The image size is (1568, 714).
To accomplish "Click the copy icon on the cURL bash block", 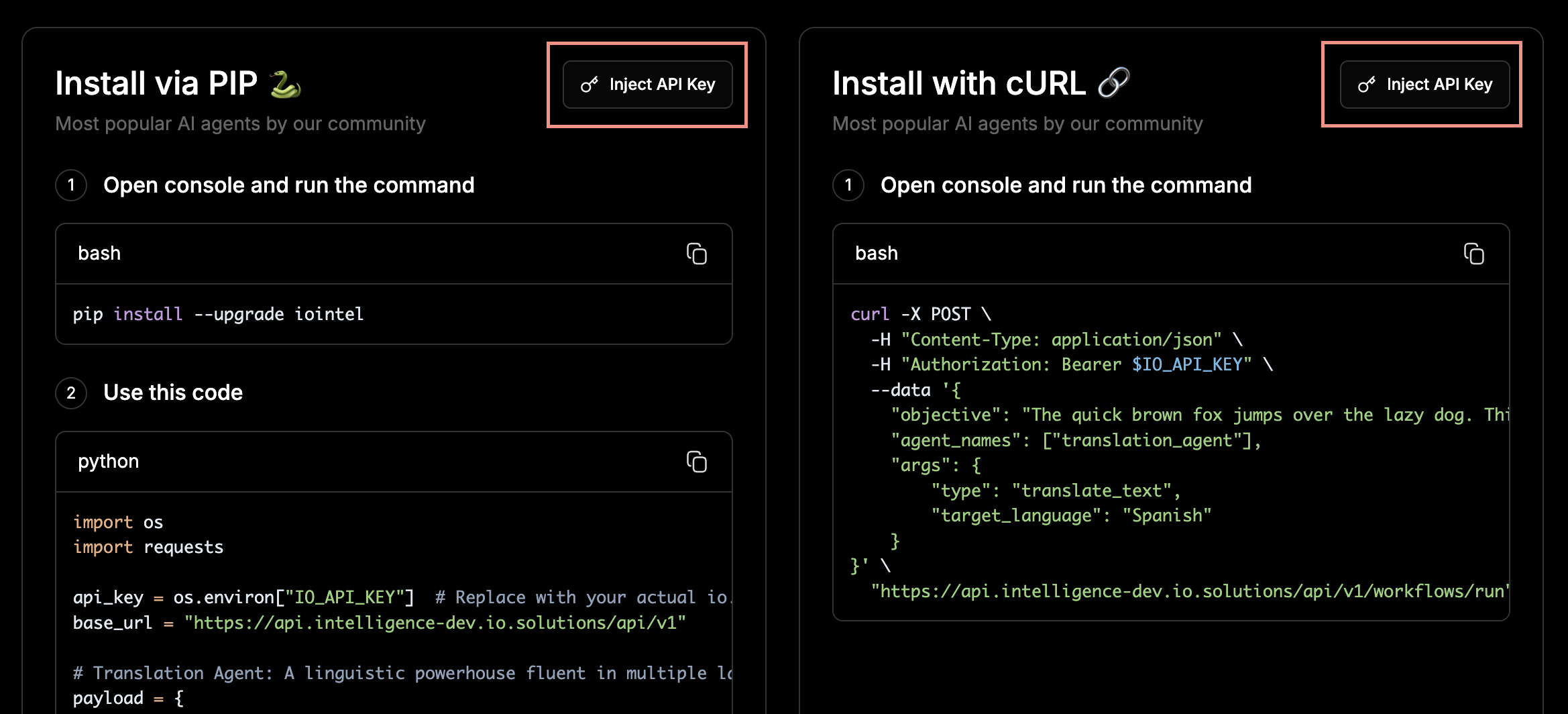I will 1474,254.
